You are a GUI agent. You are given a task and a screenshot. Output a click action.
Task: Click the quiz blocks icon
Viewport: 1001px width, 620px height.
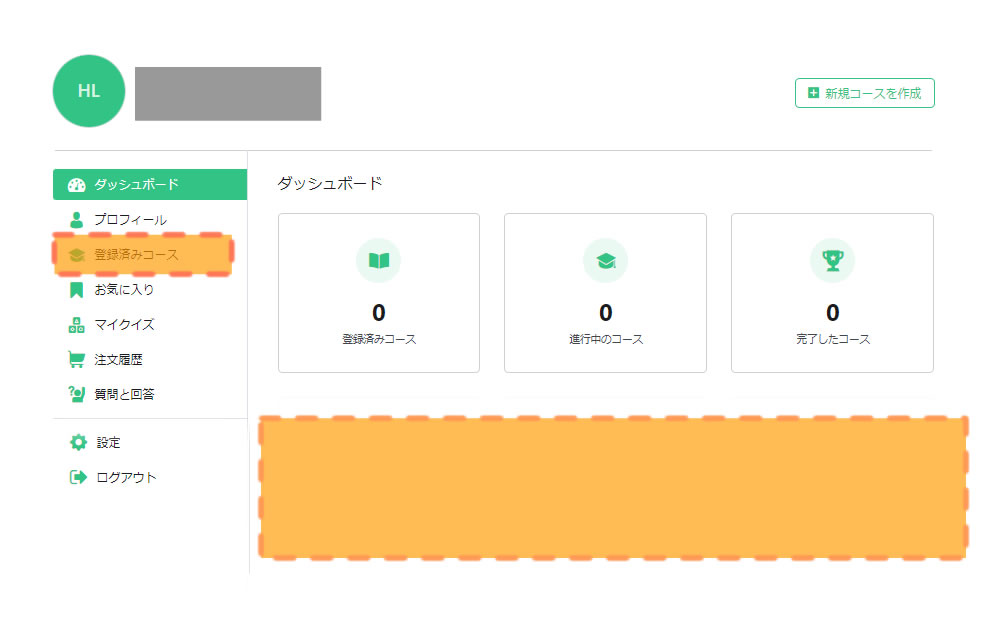pos(77,325)
